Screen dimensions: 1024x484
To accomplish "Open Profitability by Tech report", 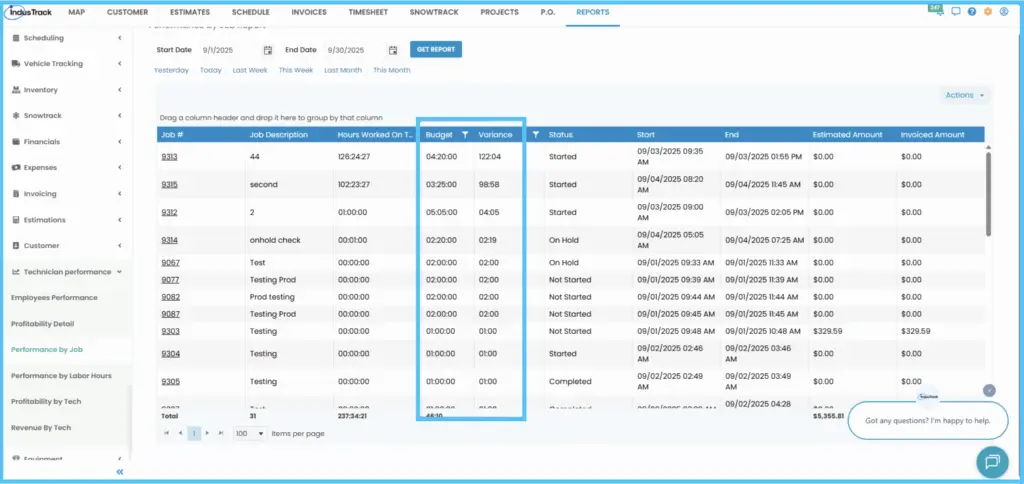I will click(x=46, y=402).
